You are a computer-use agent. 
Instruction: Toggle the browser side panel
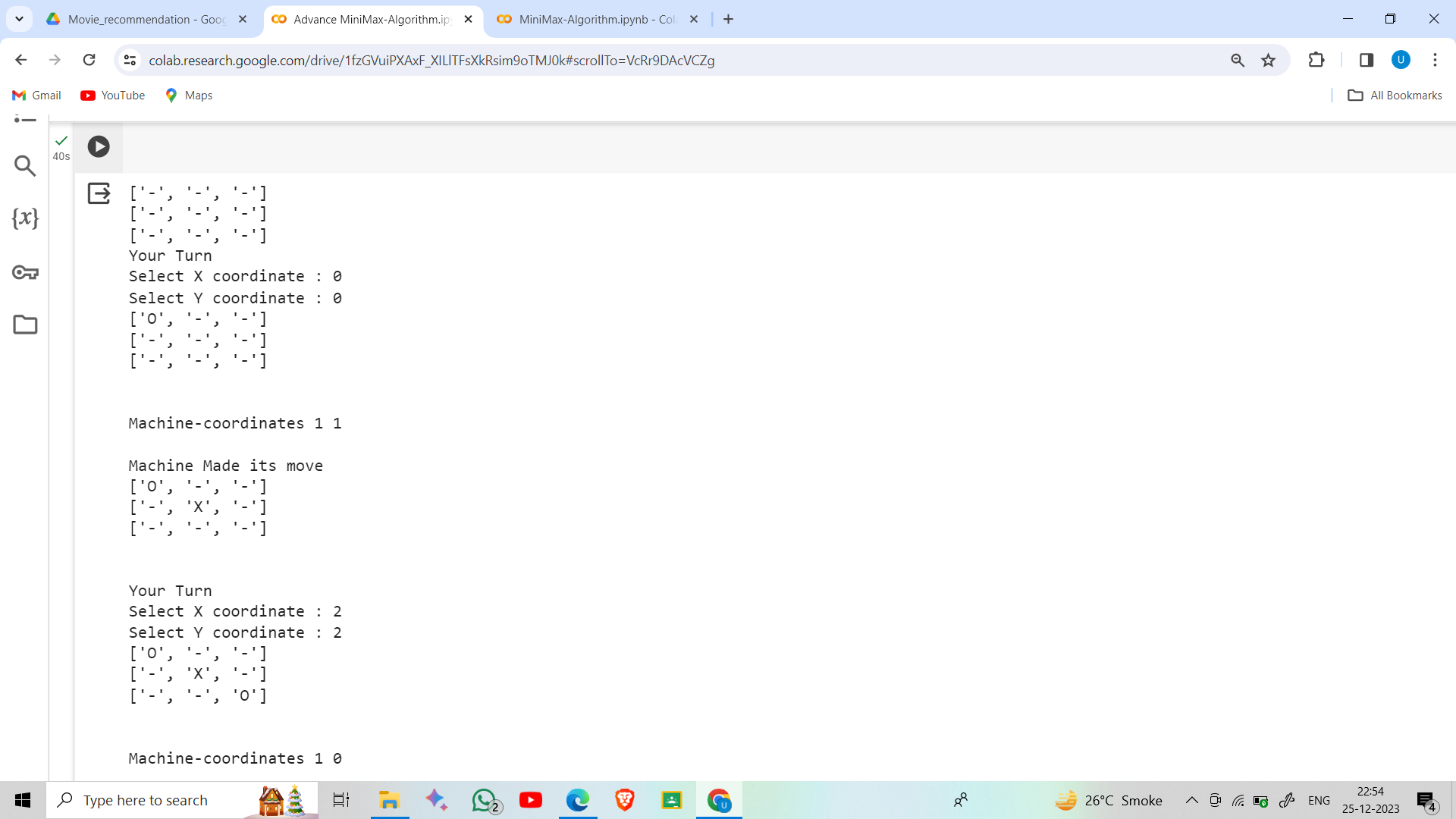pyautogui.click(x=1367, y=60)
